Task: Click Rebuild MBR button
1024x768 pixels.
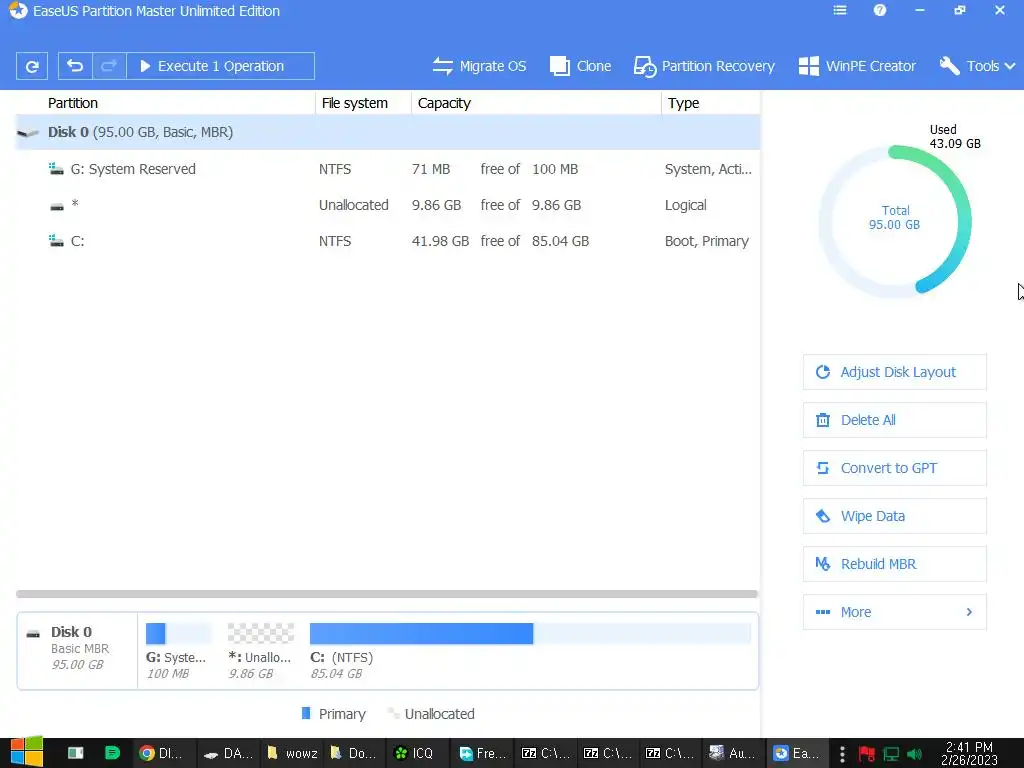Action: click(x=894, y=564)
